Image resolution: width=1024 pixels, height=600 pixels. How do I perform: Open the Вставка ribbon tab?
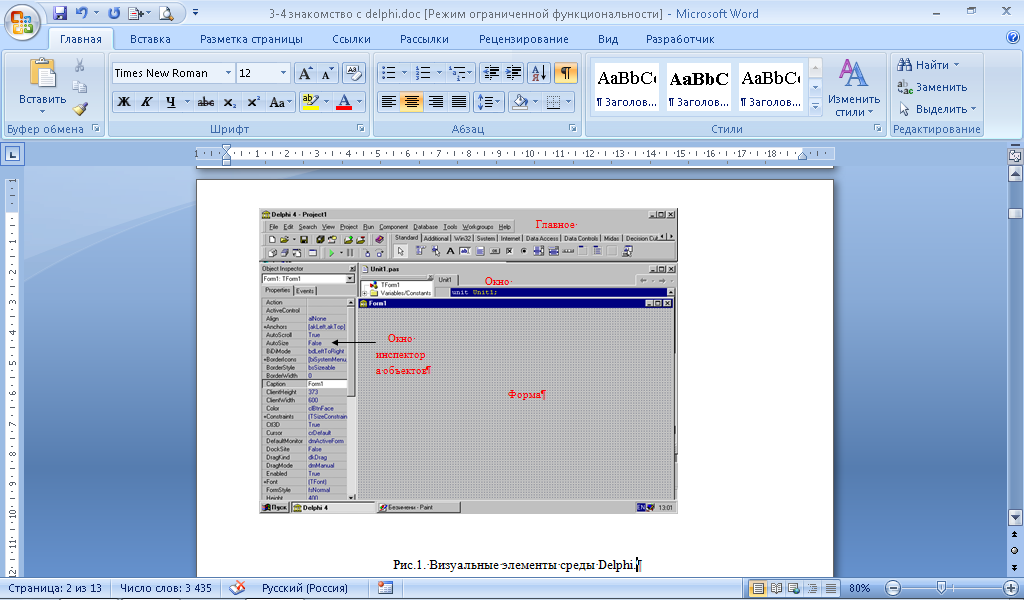pos(150,39)
